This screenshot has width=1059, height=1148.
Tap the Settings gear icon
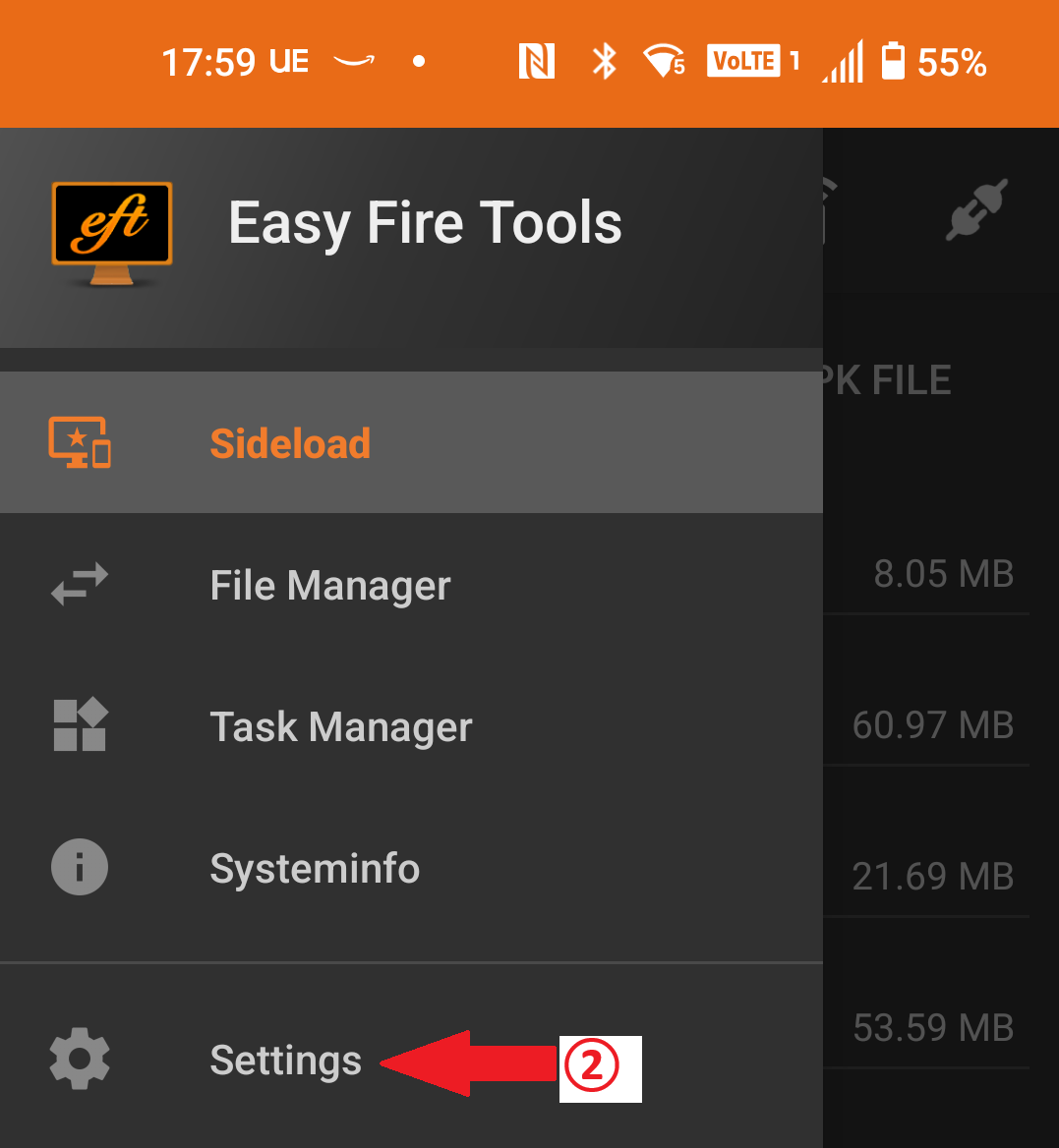click(x=79, y=1060)
